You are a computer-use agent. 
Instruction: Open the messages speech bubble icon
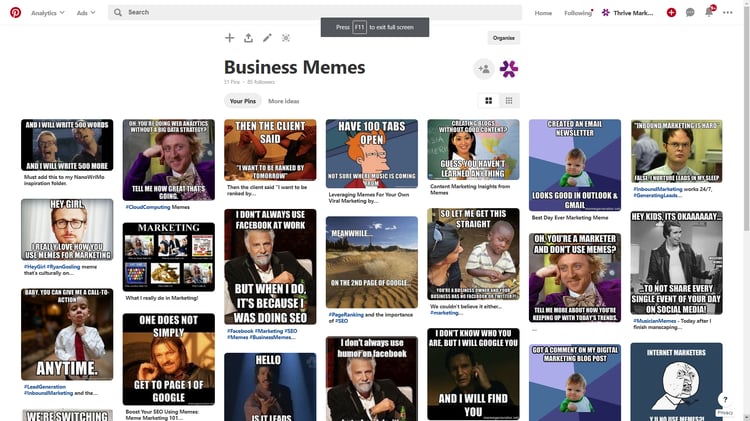(690, 12)
